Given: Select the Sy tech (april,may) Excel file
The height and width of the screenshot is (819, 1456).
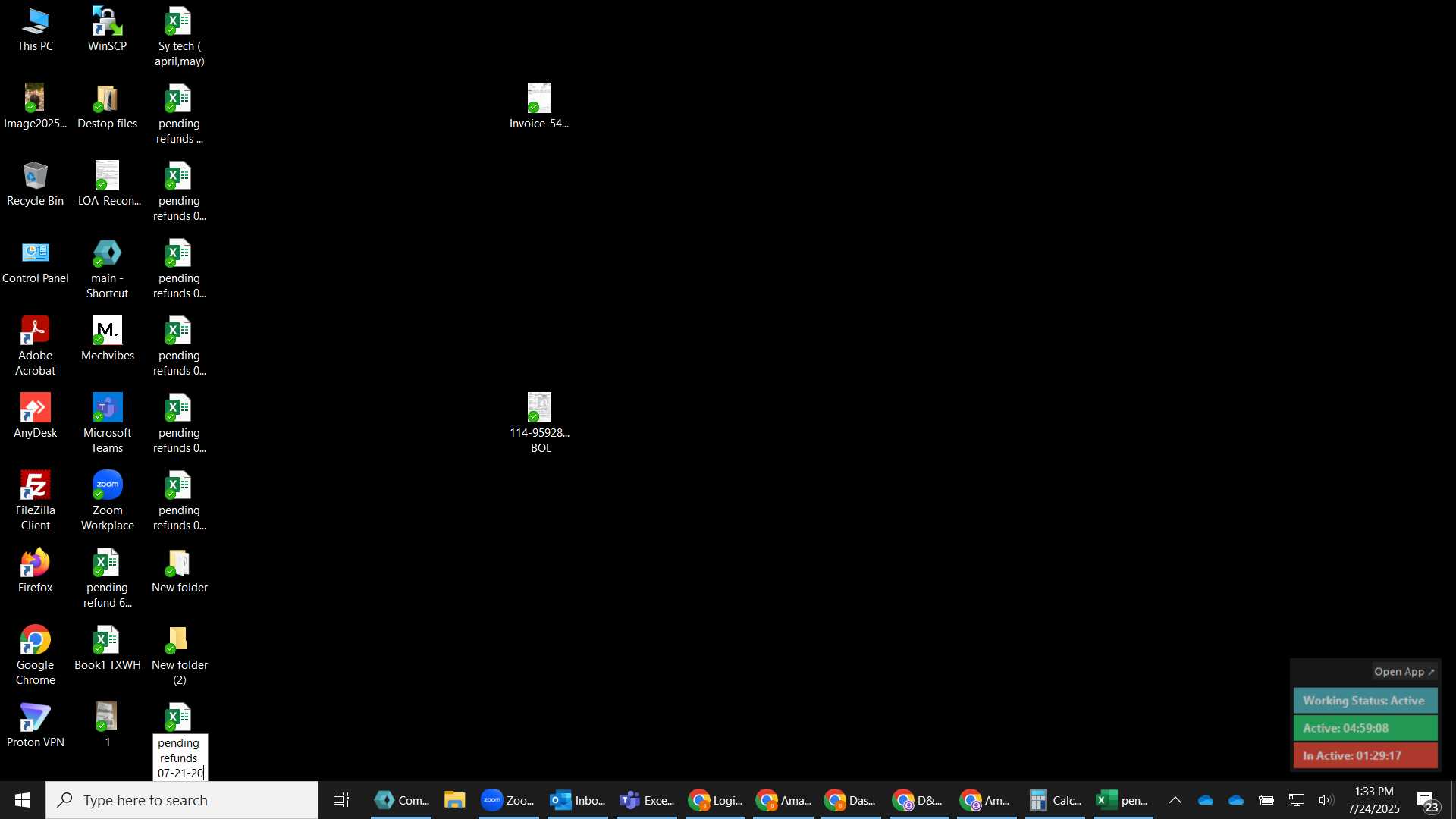Looking at the screenshot, I should [x=179, y=38].
